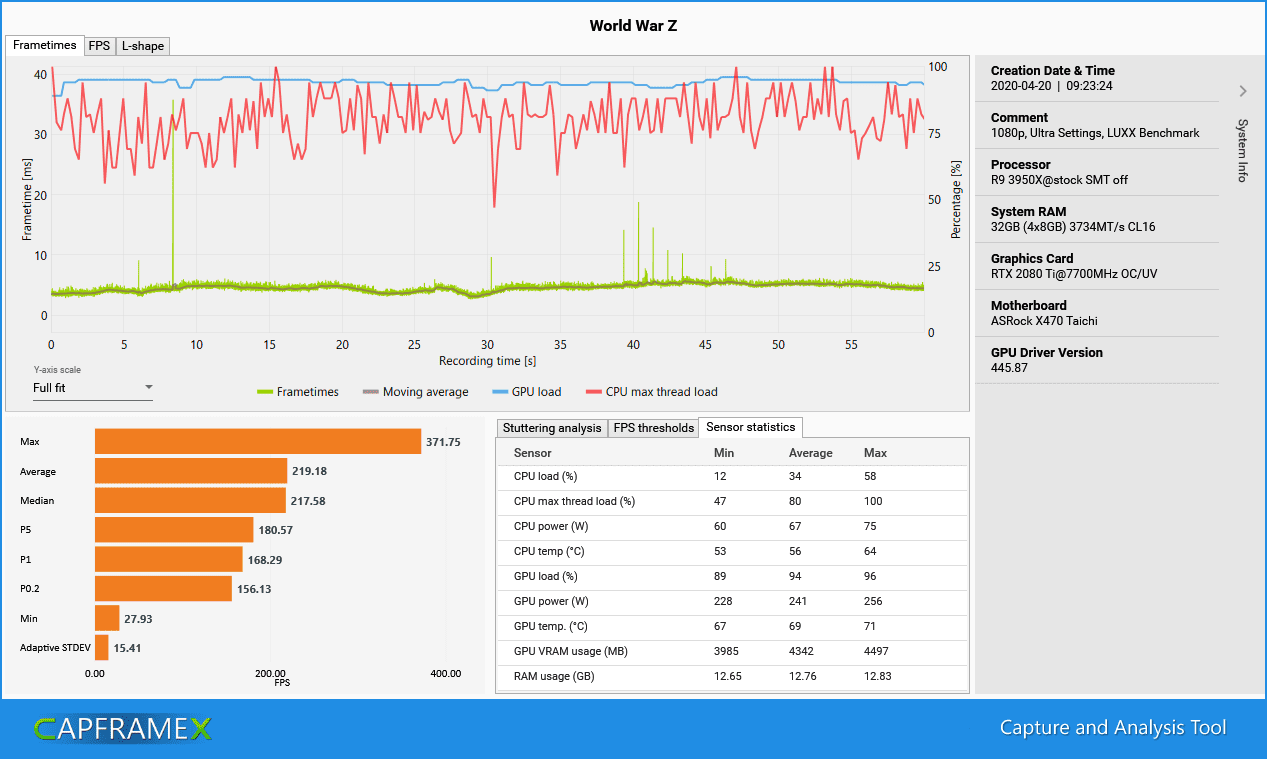1267x759 pixels.
Task: Click the Creation Date & Time value
Action: (x=1051, y=86)
